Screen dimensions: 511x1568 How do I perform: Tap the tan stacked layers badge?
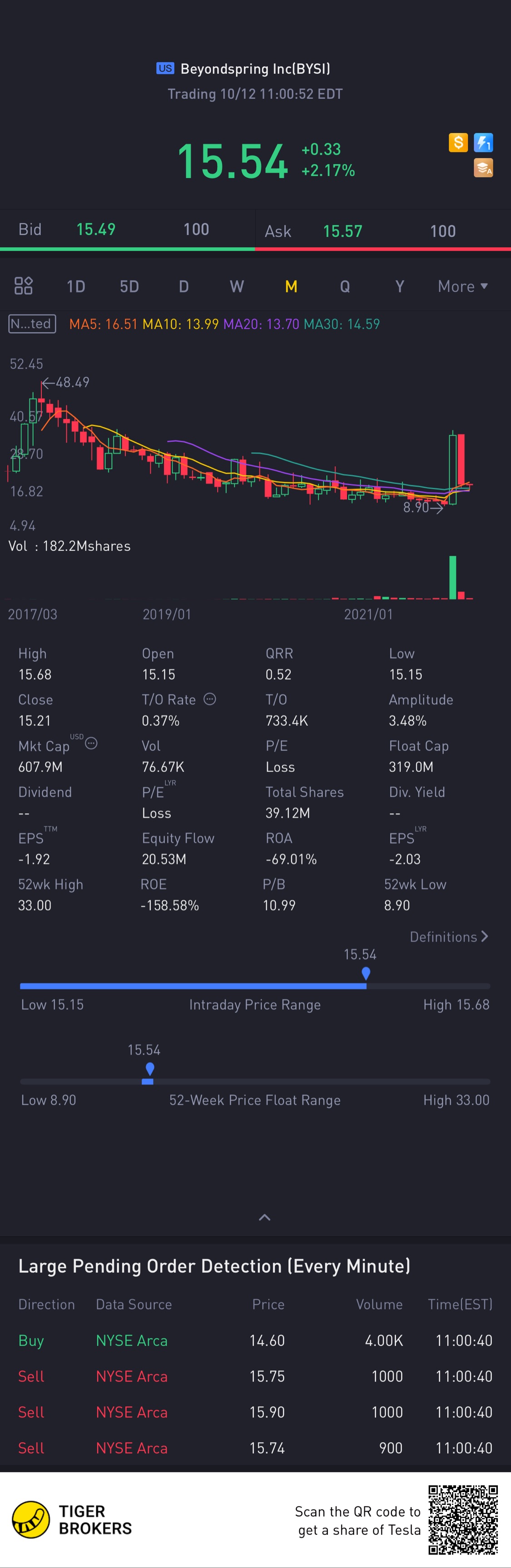coord(484,167)
